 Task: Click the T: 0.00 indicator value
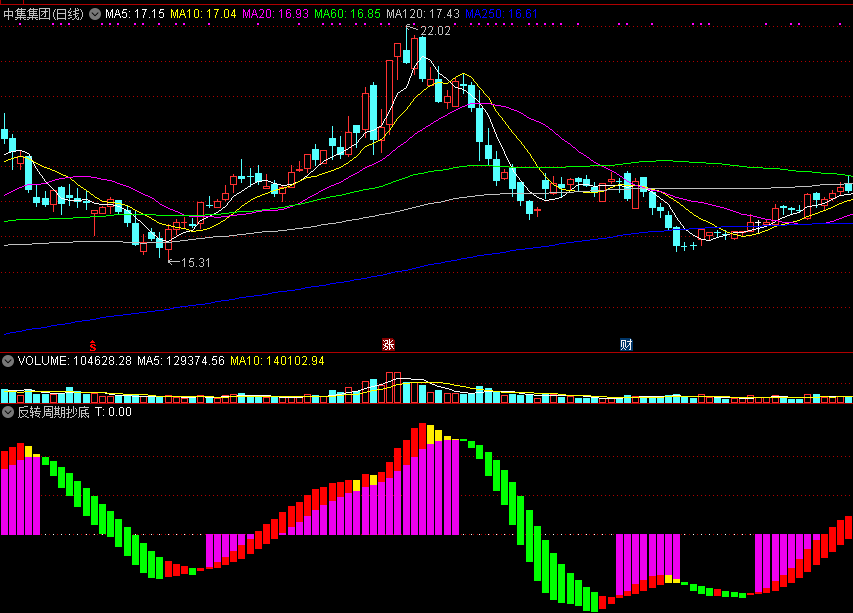click(113, 412)
